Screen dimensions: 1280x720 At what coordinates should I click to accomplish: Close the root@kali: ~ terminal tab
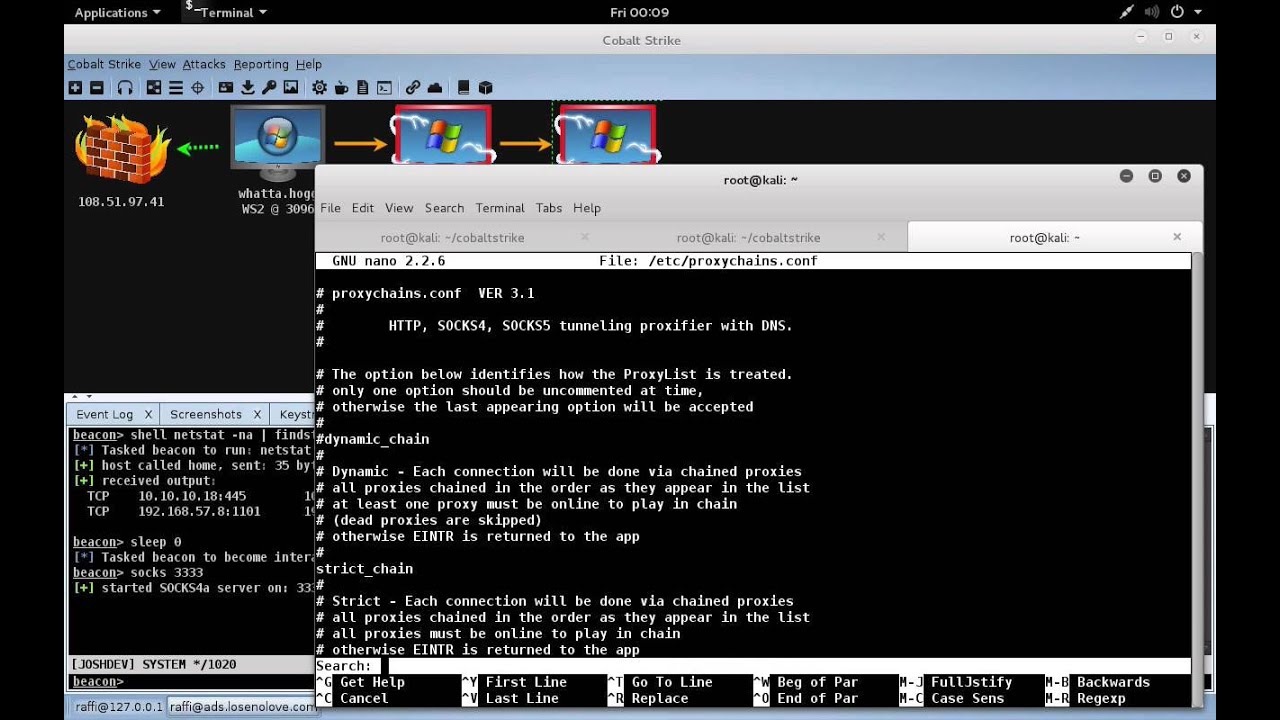[x=1177, y=237]
